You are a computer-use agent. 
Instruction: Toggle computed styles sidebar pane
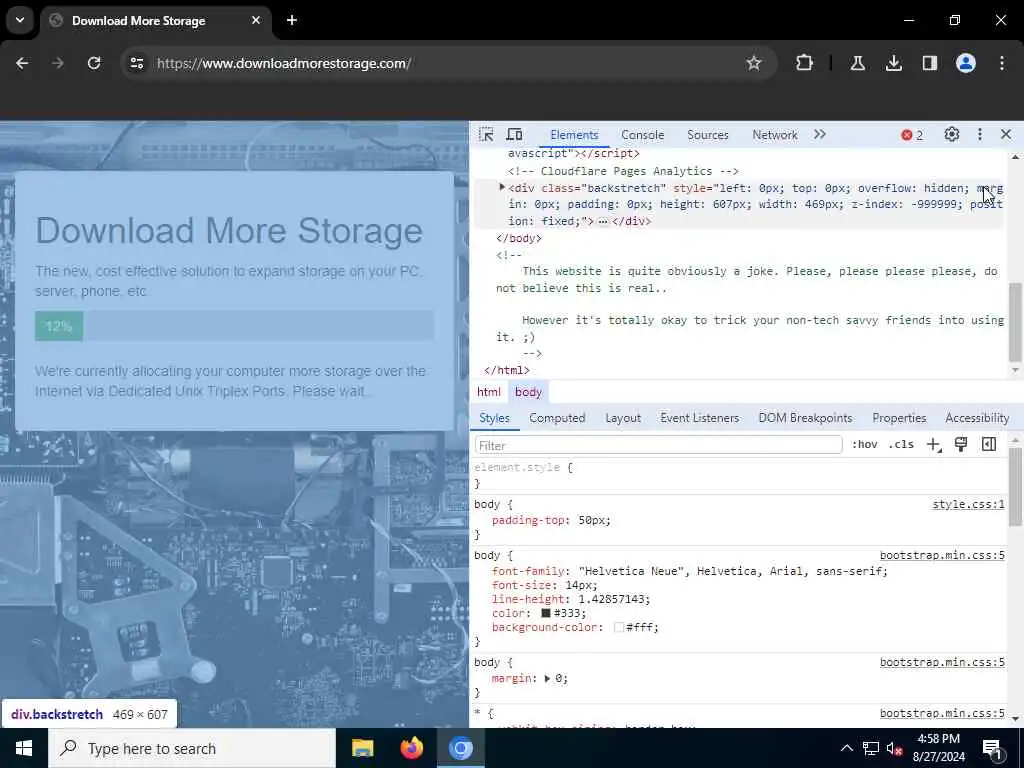(x=989, y=445)
